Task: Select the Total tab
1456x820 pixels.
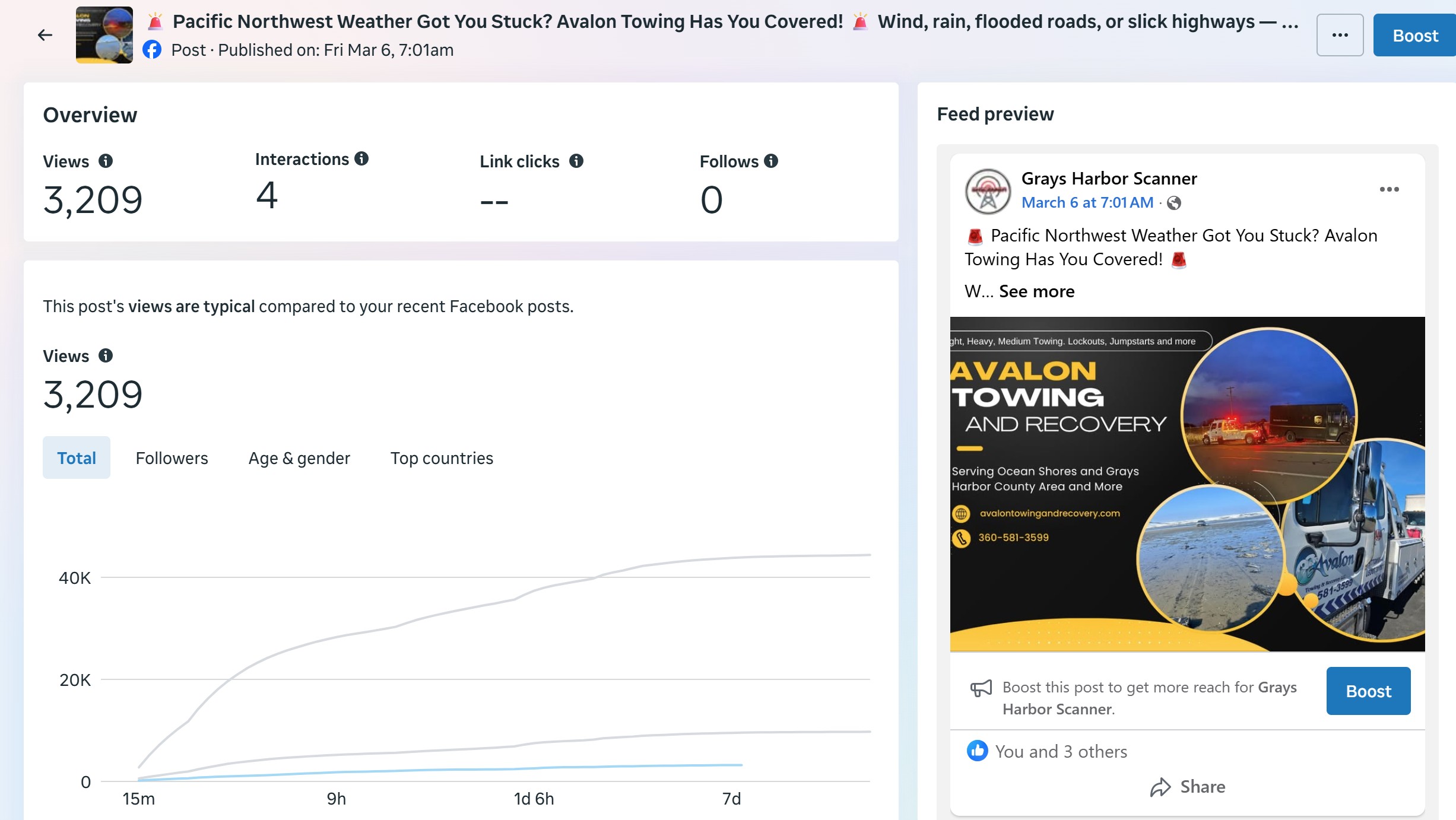Action: (77, 458)
